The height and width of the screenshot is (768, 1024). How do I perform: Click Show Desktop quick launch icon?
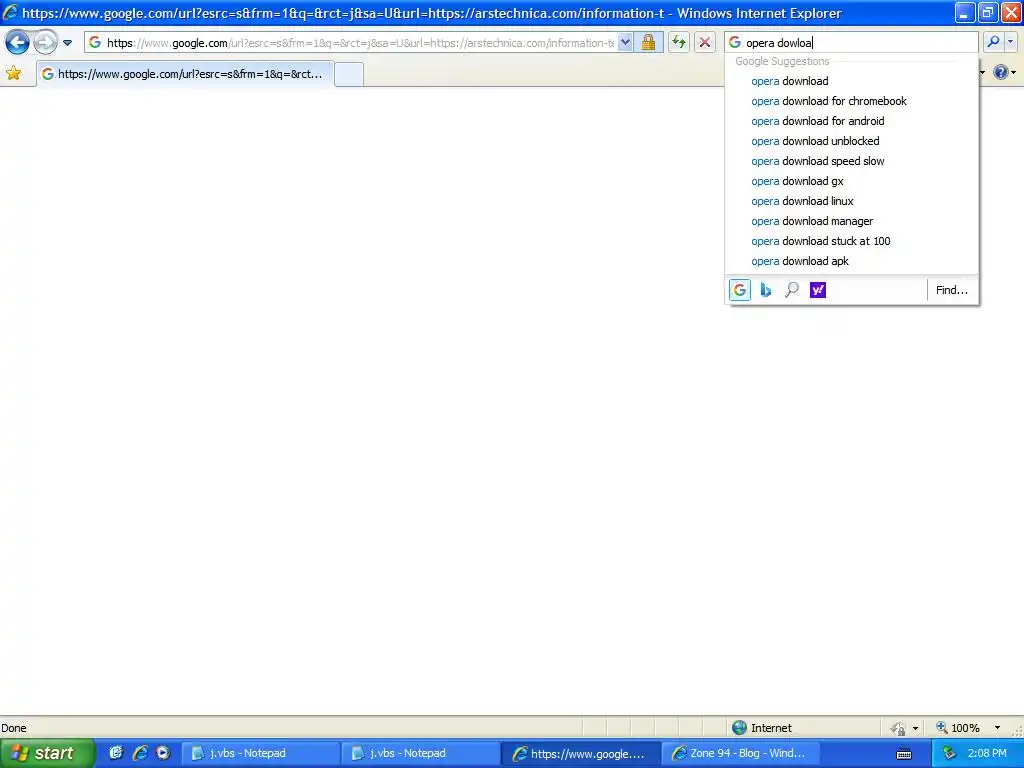116,753
